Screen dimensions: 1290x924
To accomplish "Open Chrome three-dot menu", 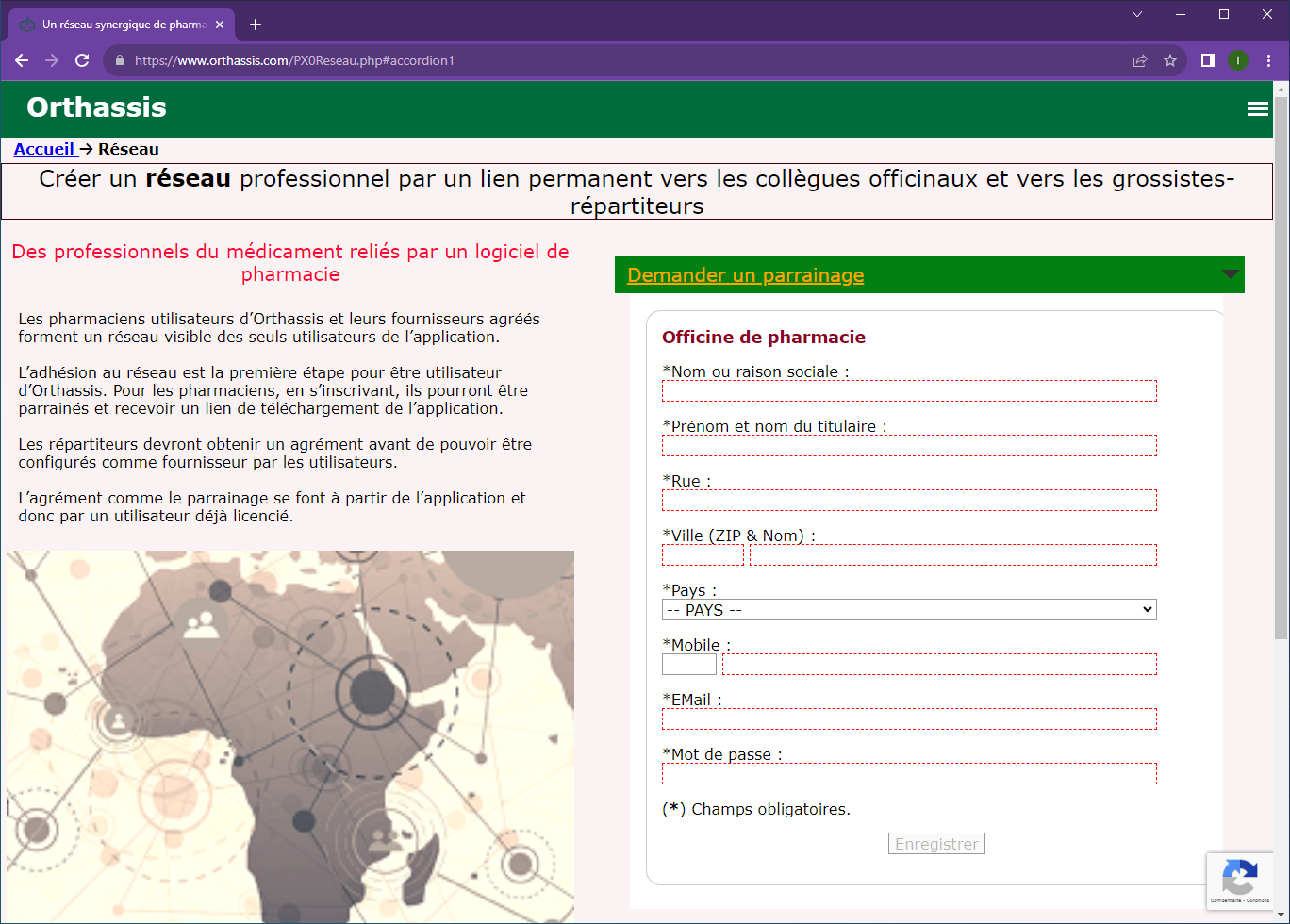I will pyautogui.click(x=1268, y=60).
